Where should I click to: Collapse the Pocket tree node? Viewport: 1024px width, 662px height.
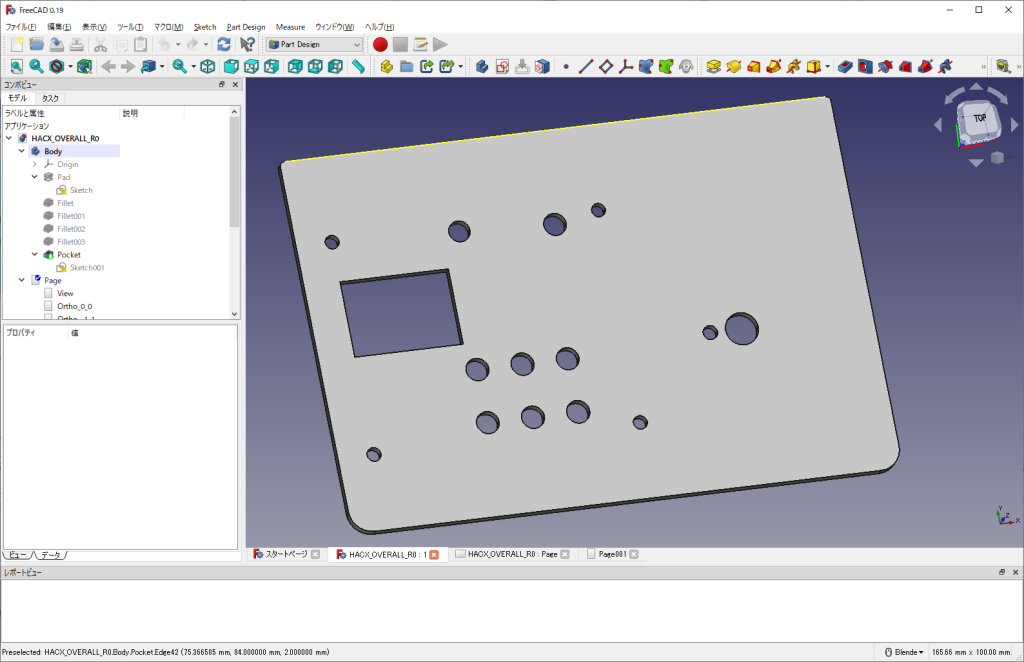tap(34, 255)
